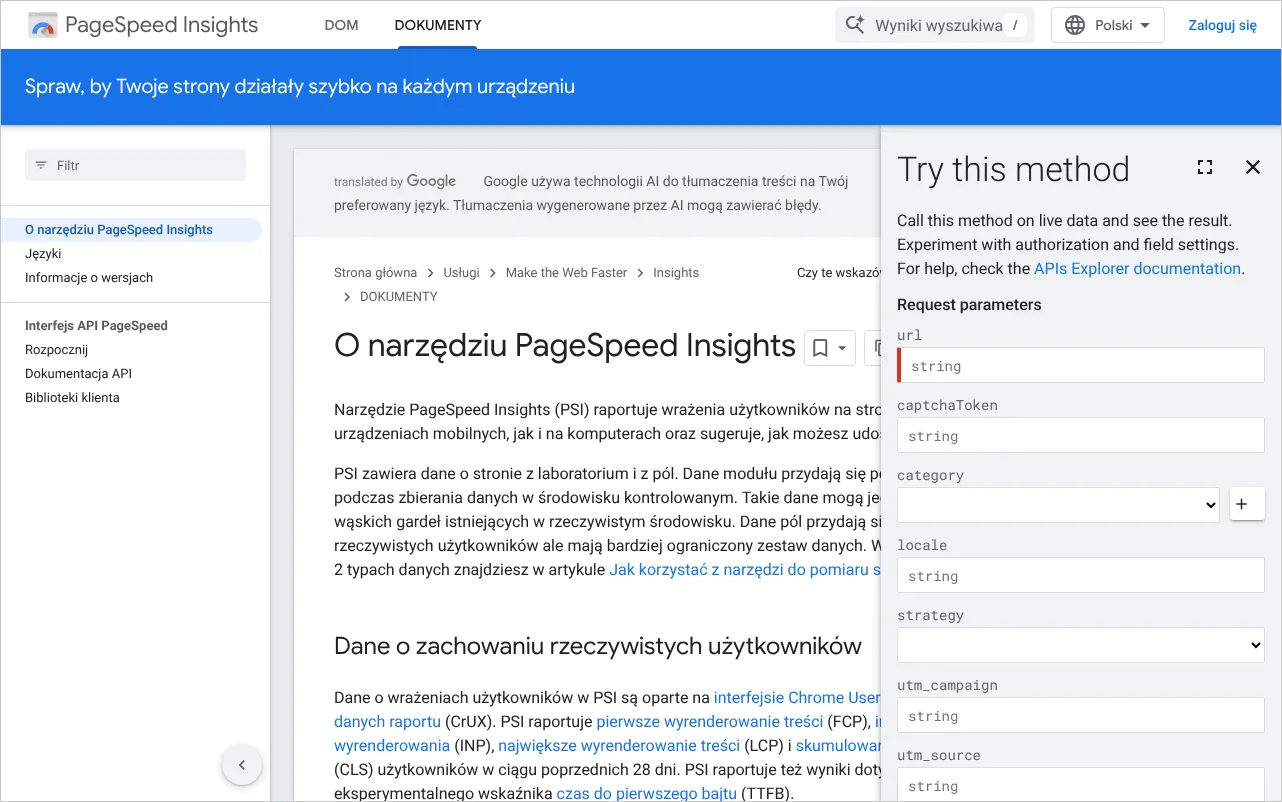This screenshot has width=1282, height=802.
Task: Collapse the left navigation sidebar
Action: (x=241, y=766)
